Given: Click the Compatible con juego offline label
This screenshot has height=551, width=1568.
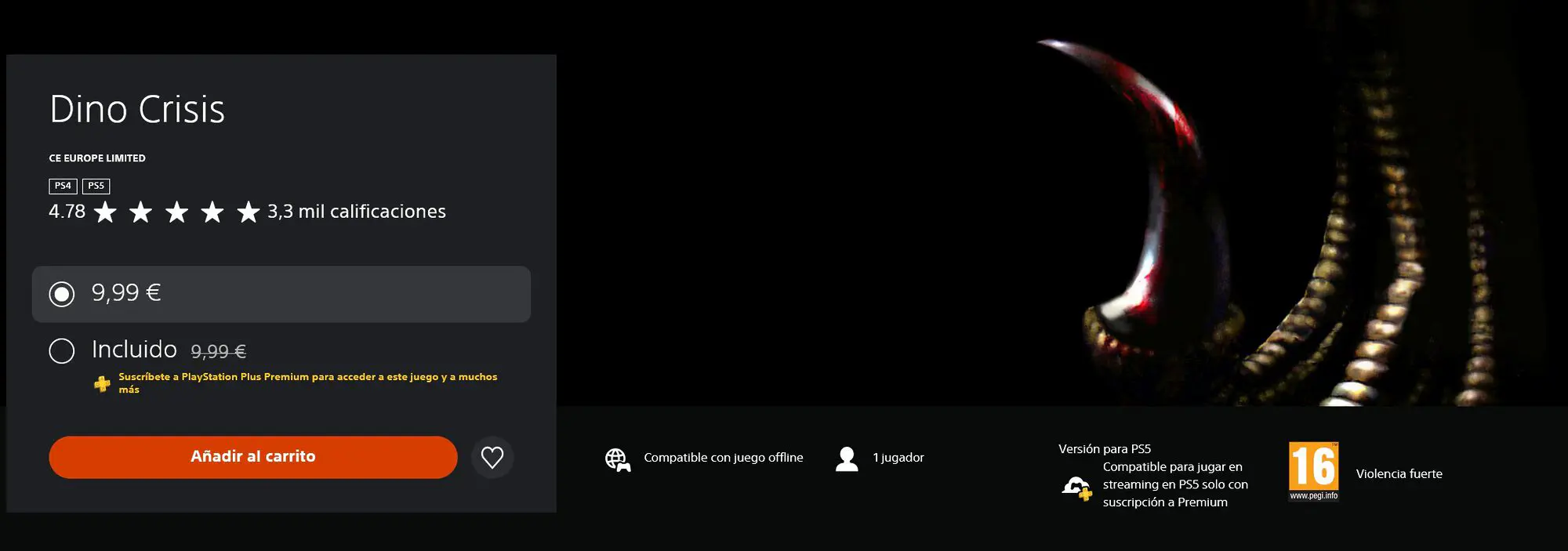Looking at the screenshot, I should click(x=724, y=458).
